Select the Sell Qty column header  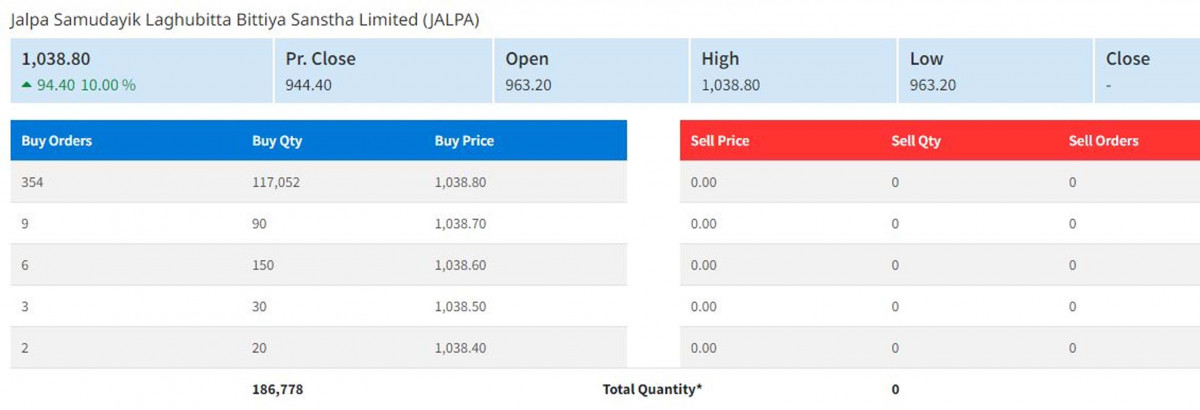click(x=916, y=141)
